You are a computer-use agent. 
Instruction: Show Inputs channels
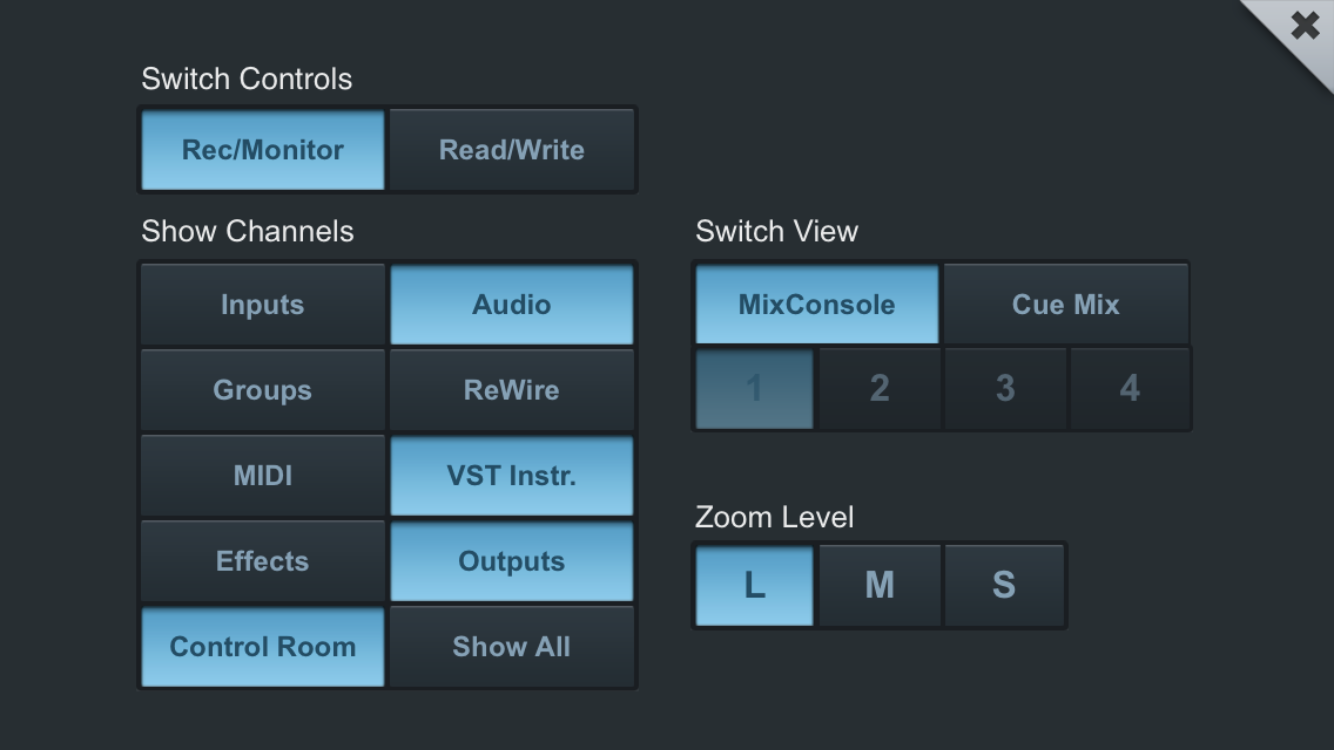point(262,305)
